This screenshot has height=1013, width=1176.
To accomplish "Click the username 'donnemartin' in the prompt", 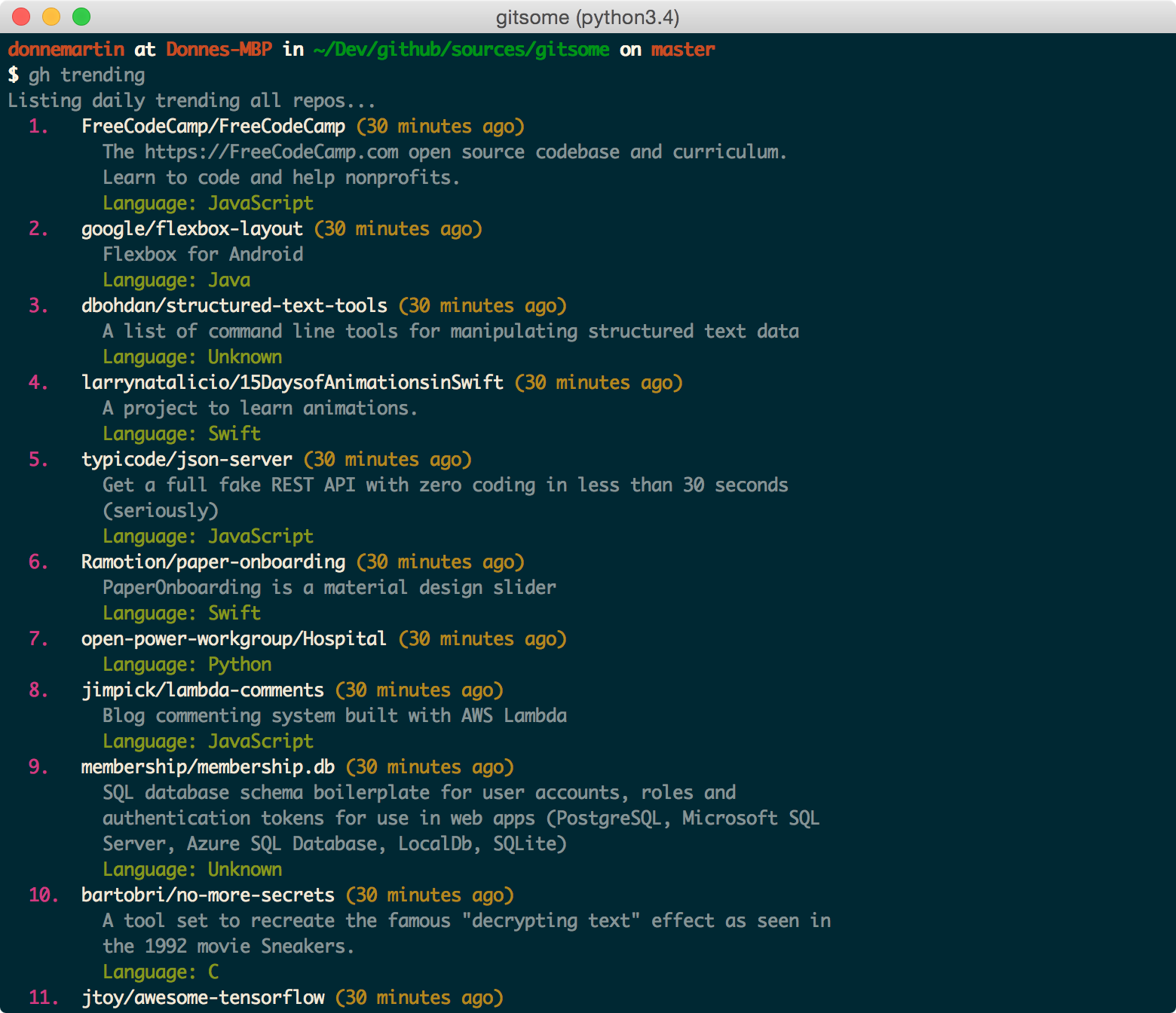I will pos(66,49).
